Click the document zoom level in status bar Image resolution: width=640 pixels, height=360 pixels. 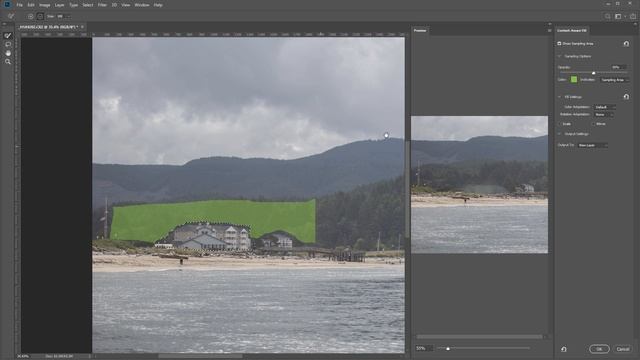point(24,356)
